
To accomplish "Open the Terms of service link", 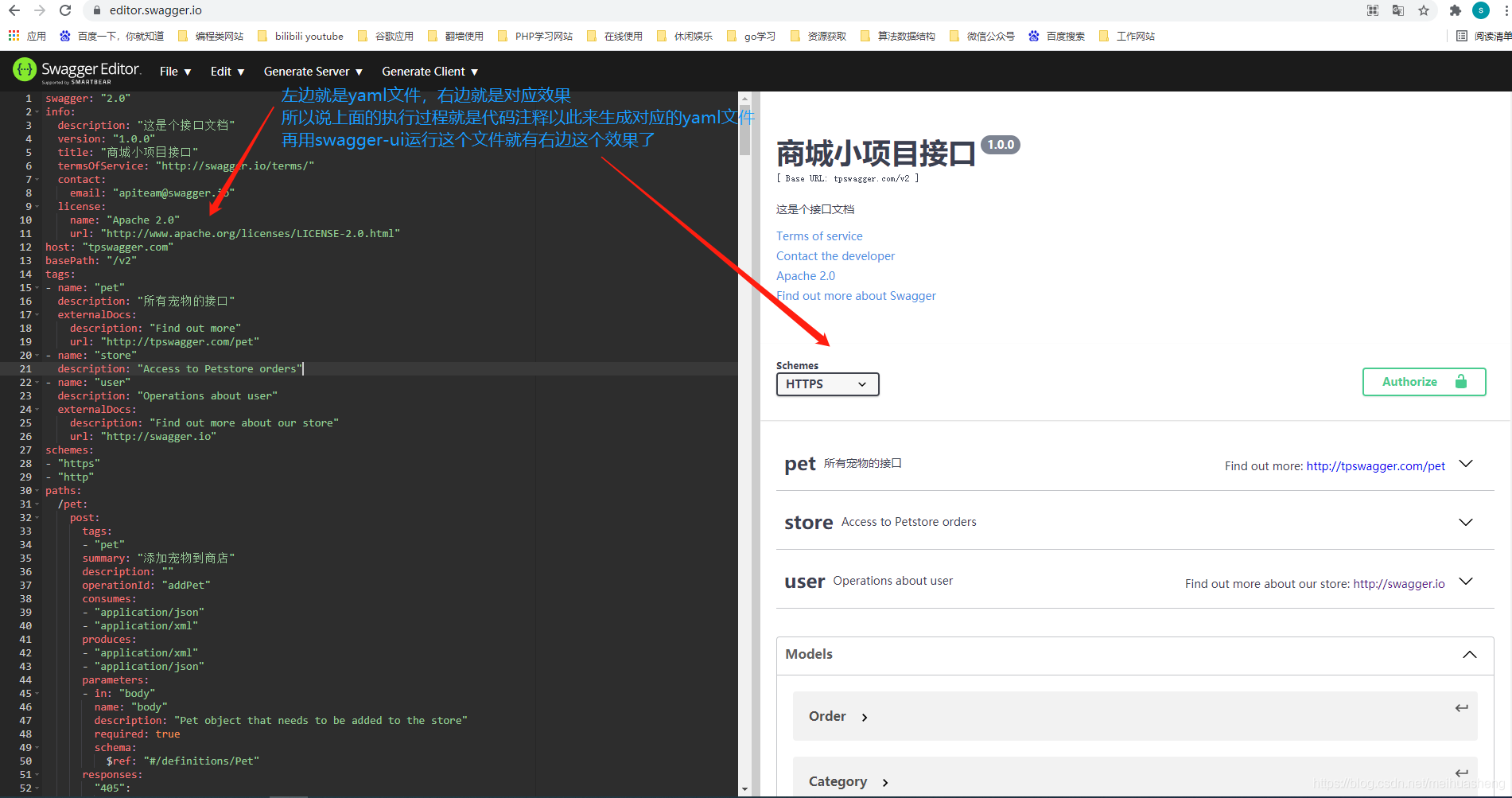I will point(819,236).
